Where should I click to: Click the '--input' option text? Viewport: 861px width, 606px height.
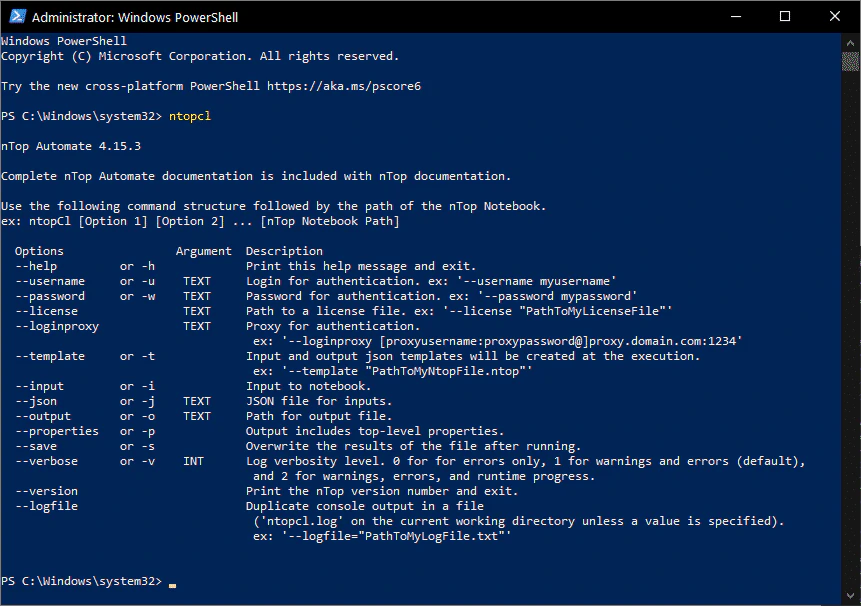(40, 386)
